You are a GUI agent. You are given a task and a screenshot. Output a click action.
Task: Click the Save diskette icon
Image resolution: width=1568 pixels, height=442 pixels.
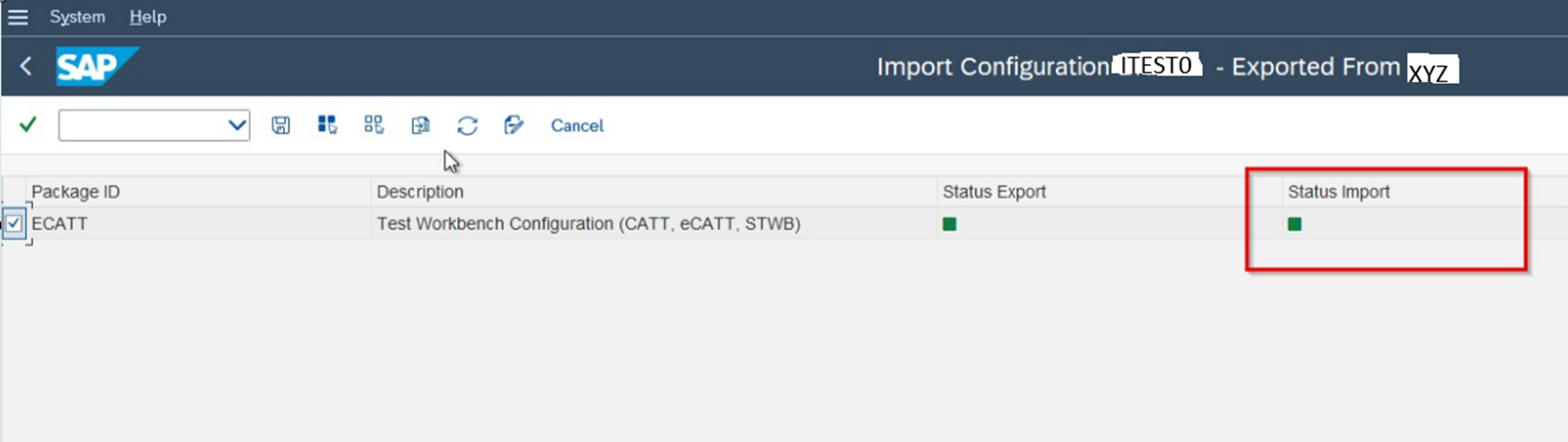[x=281, y=125]
